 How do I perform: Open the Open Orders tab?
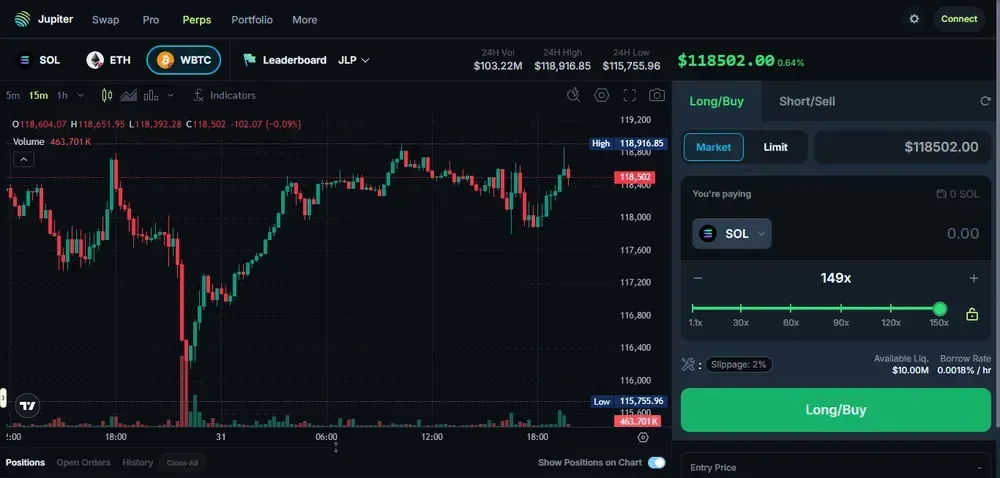point(84,463)
